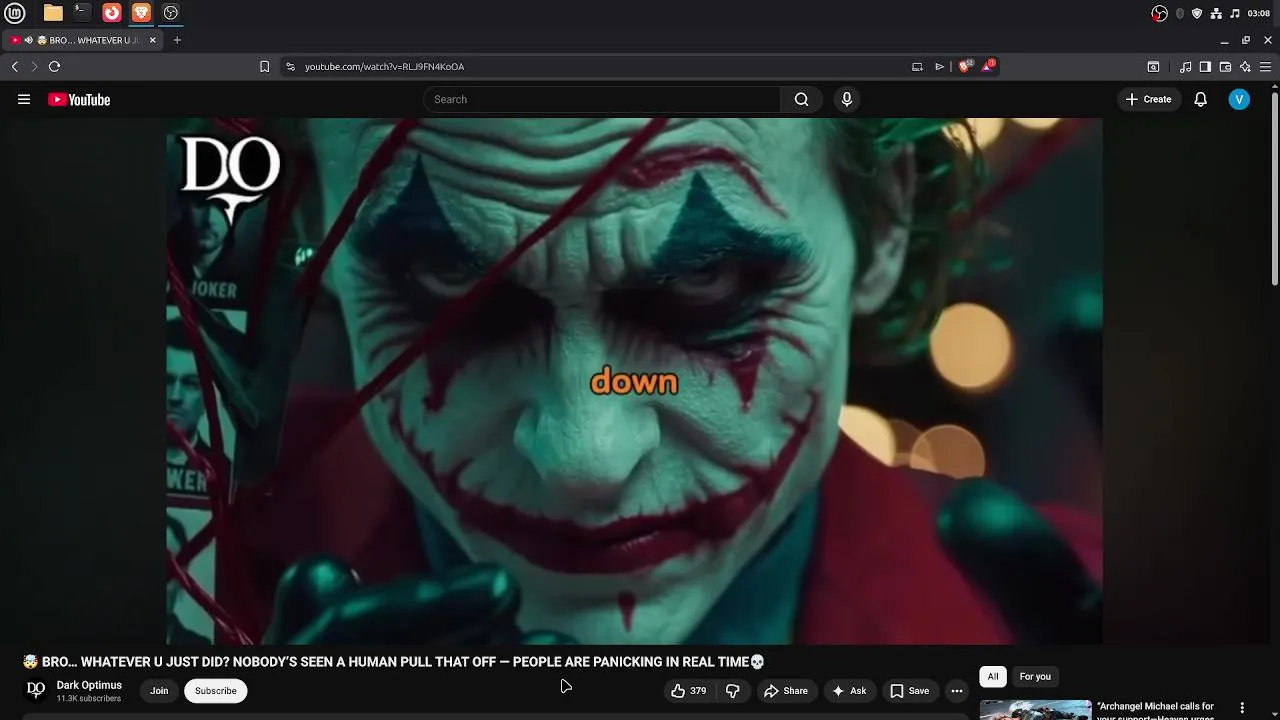Open the music note tray icon
The height and width of the screenshot is (720, 1280).
coord(1235,13)
